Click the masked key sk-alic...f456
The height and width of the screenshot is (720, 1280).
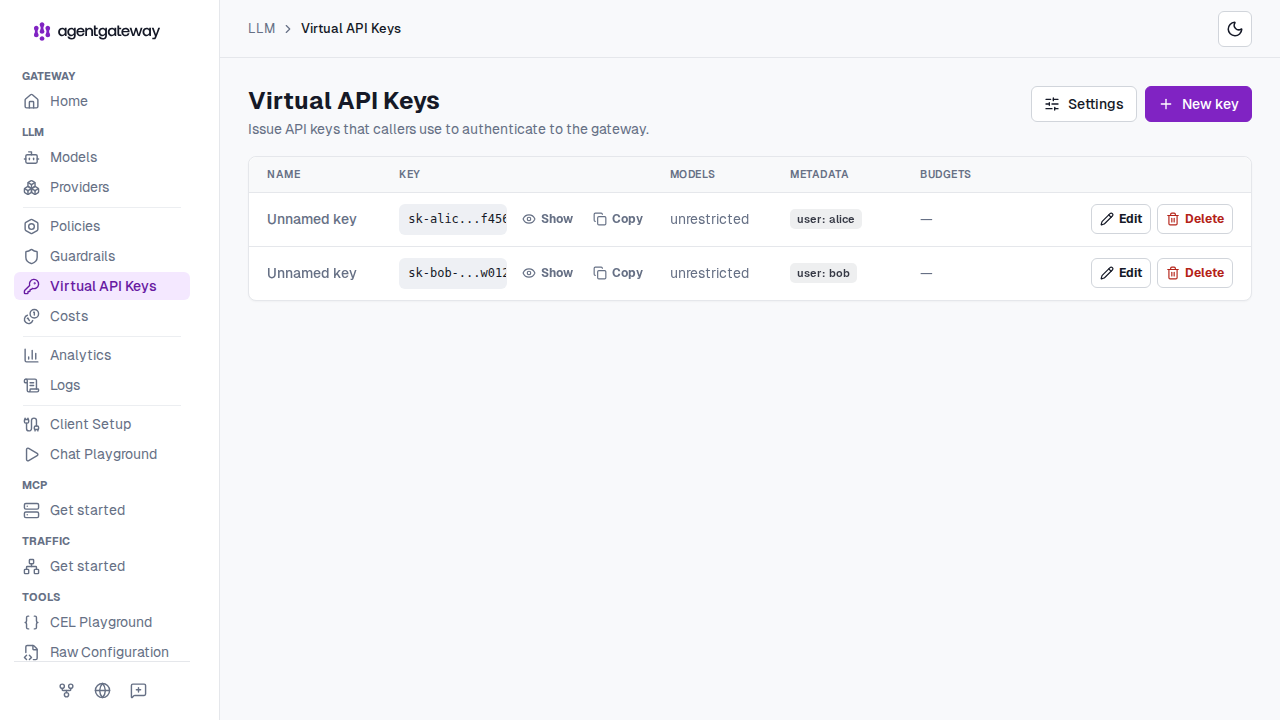(x=453, y=219)
